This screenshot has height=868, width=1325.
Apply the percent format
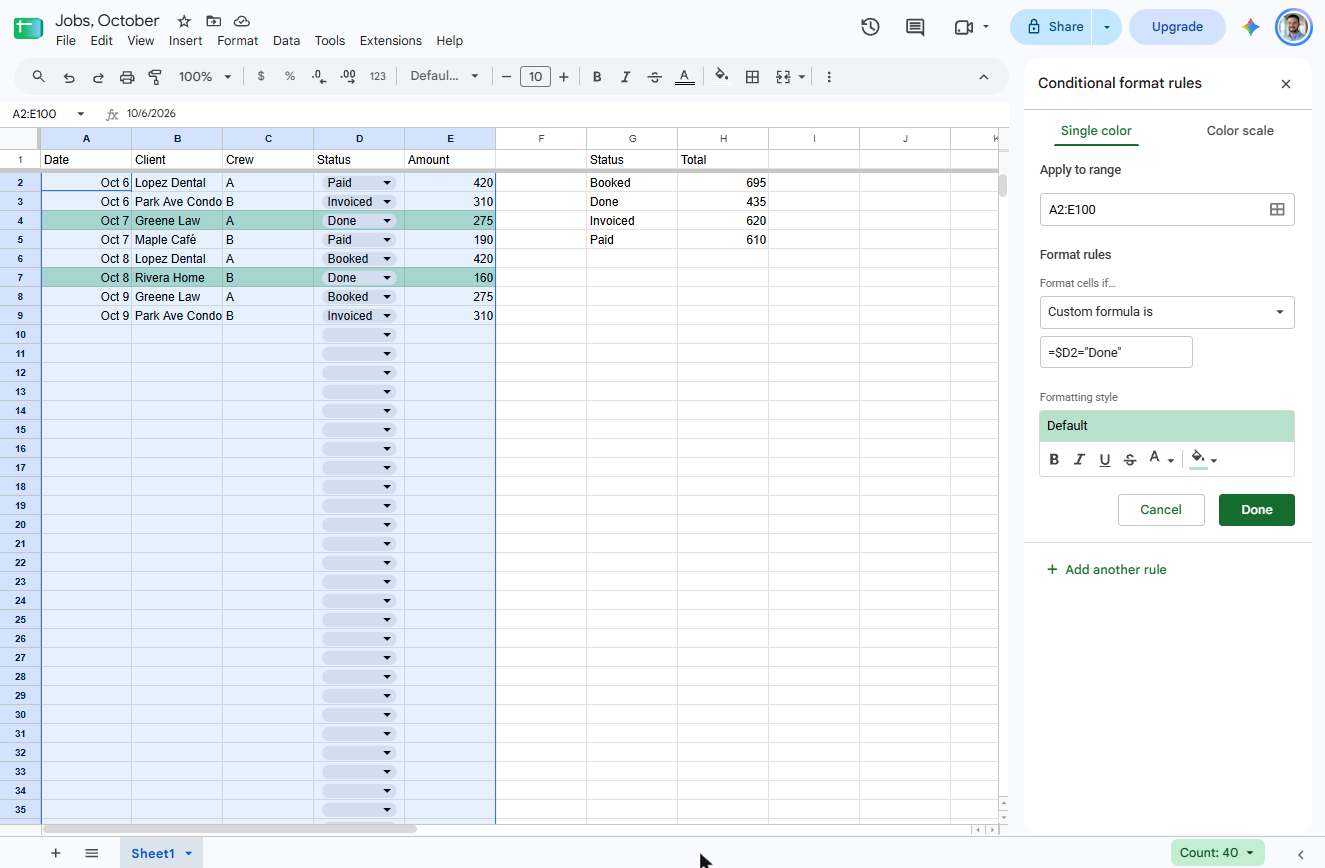point(290,77)
